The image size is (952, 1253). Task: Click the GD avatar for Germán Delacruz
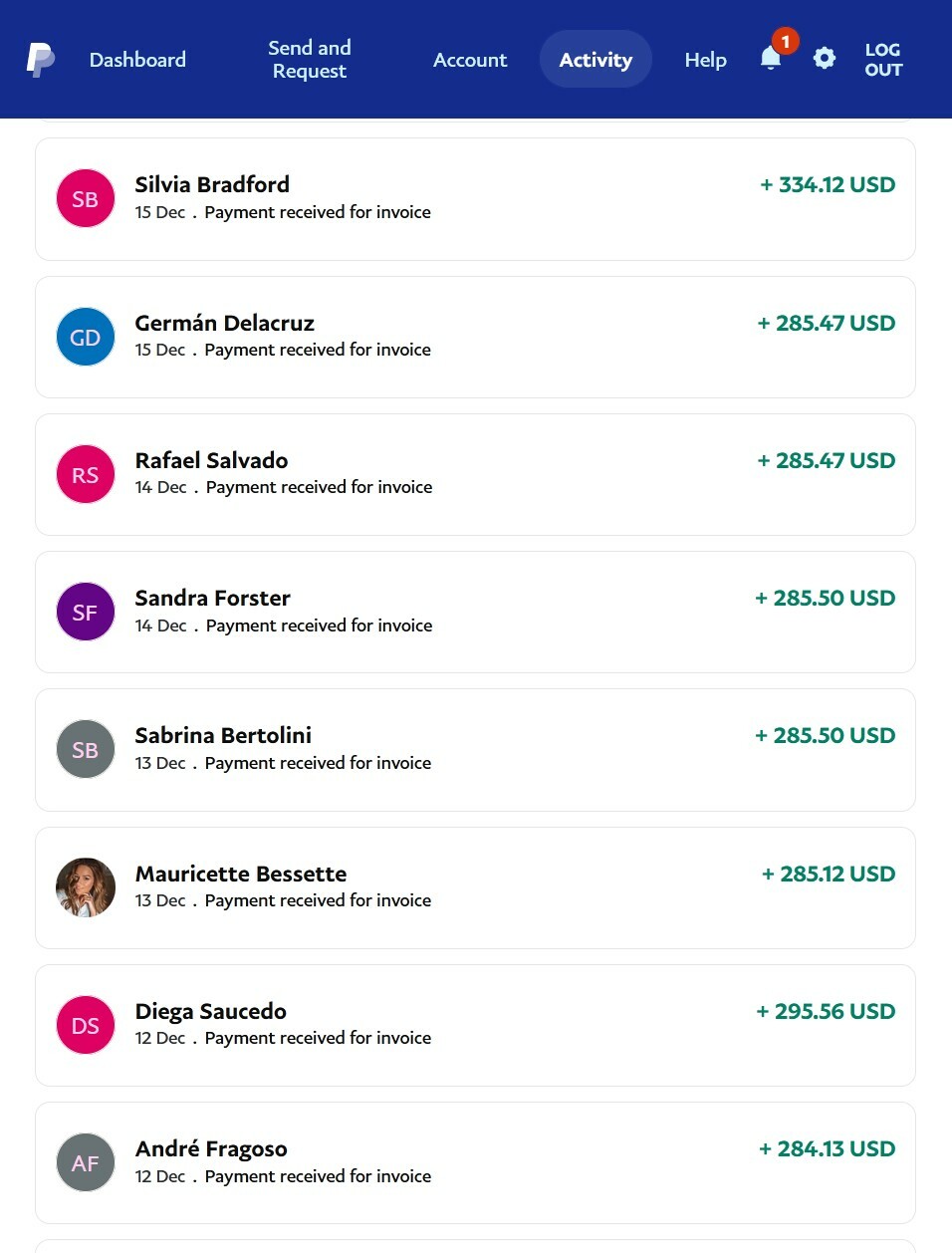click(x=86, y=337)
